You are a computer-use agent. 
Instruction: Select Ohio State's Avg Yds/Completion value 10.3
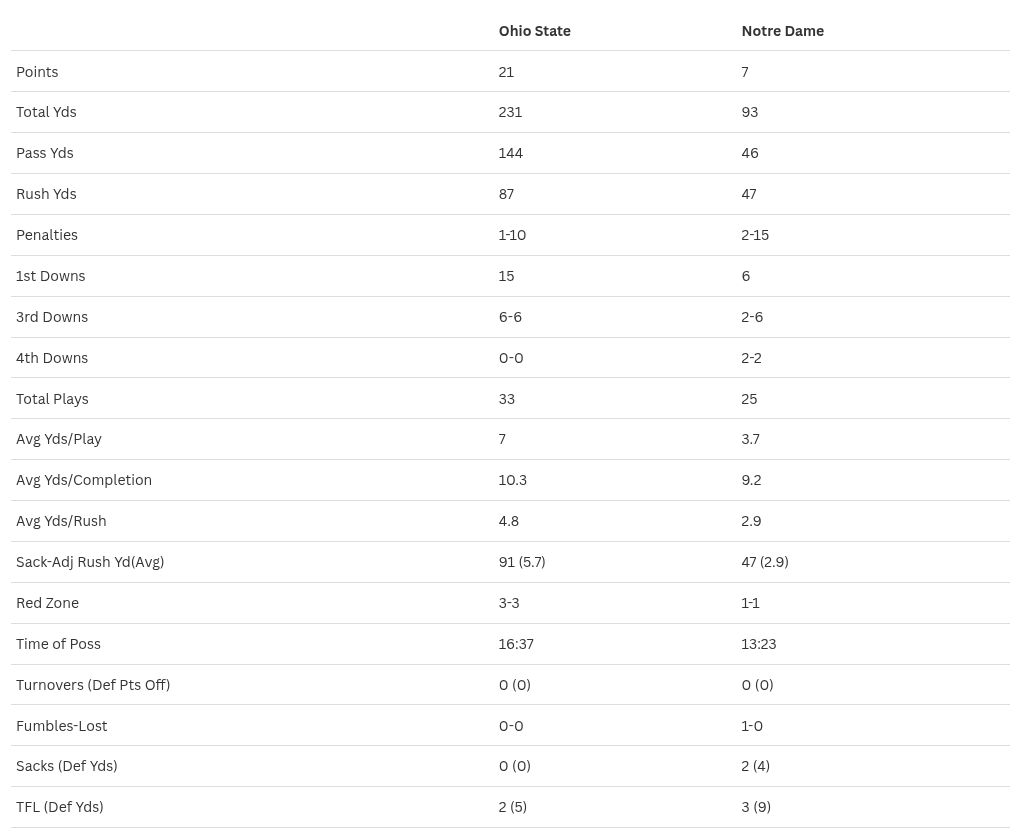coord(512,480)
